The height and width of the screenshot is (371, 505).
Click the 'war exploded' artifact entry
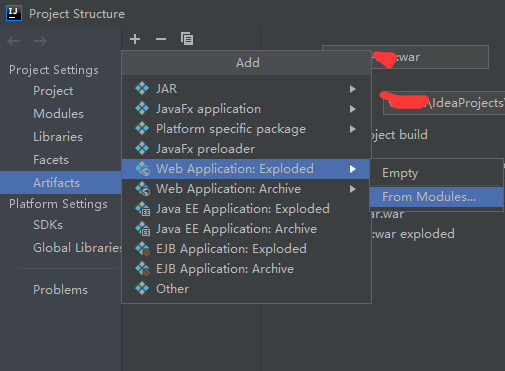pyautogui.click(x=413, y=234)
